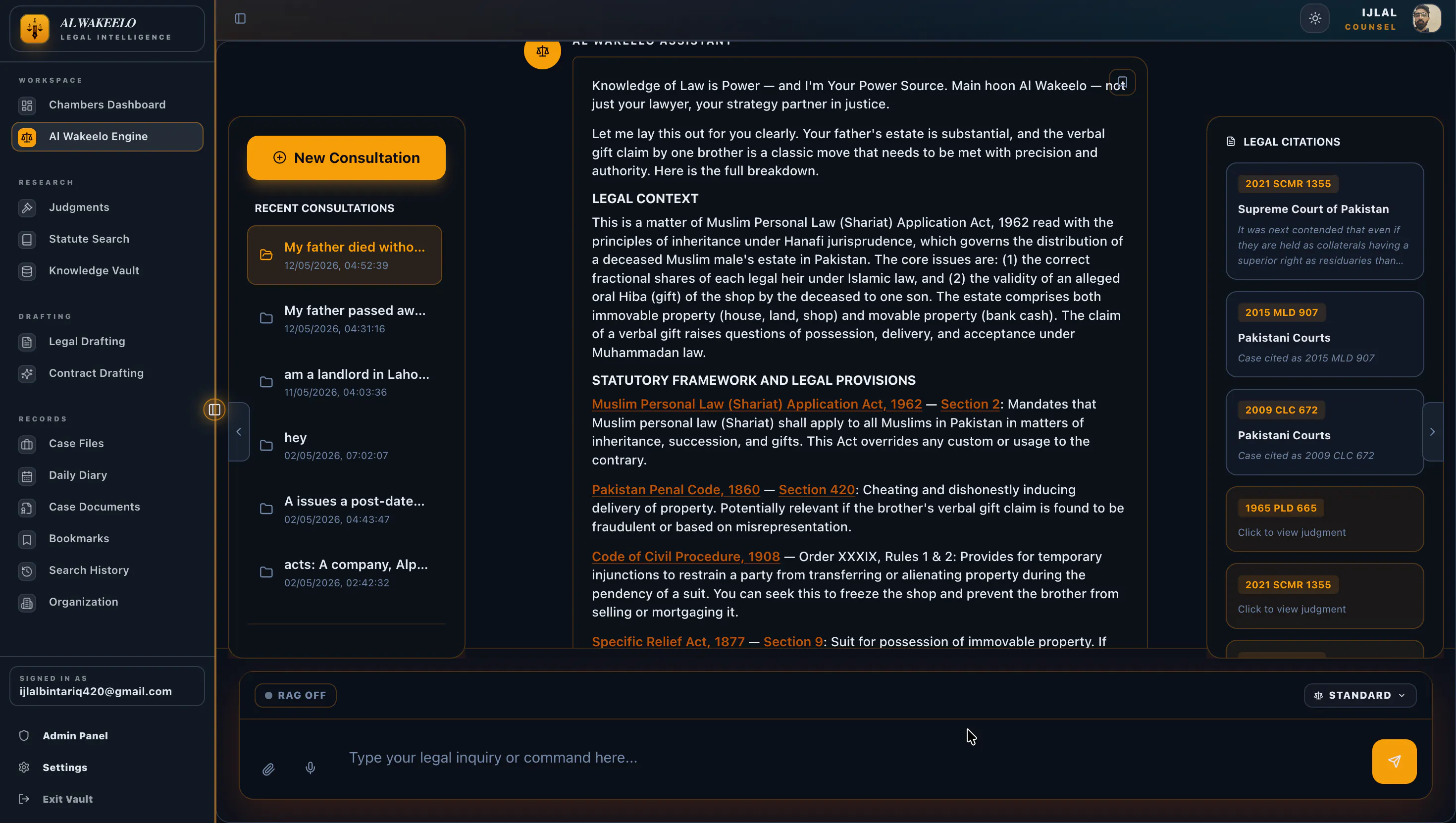Follow the Section 420 link
This screenshot has height=823, width=1456.
point(817,490)
